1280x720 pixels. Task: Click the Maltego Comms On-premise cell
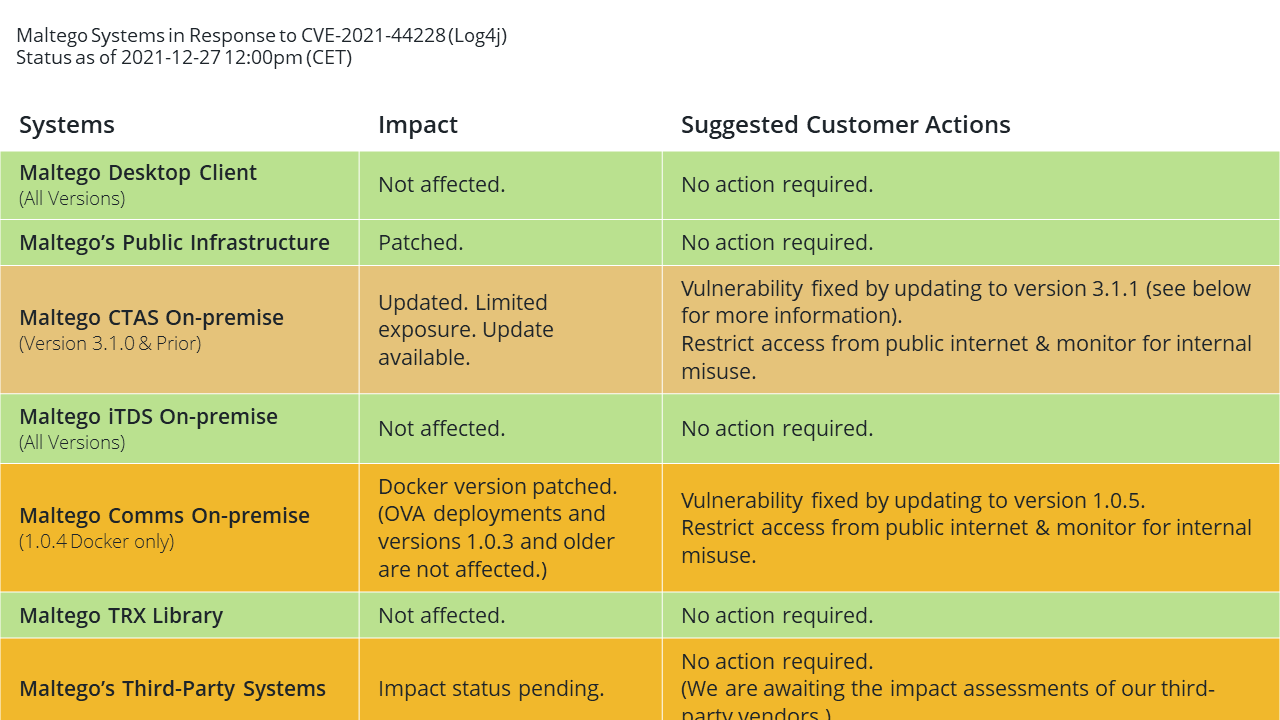click(180, 527)
